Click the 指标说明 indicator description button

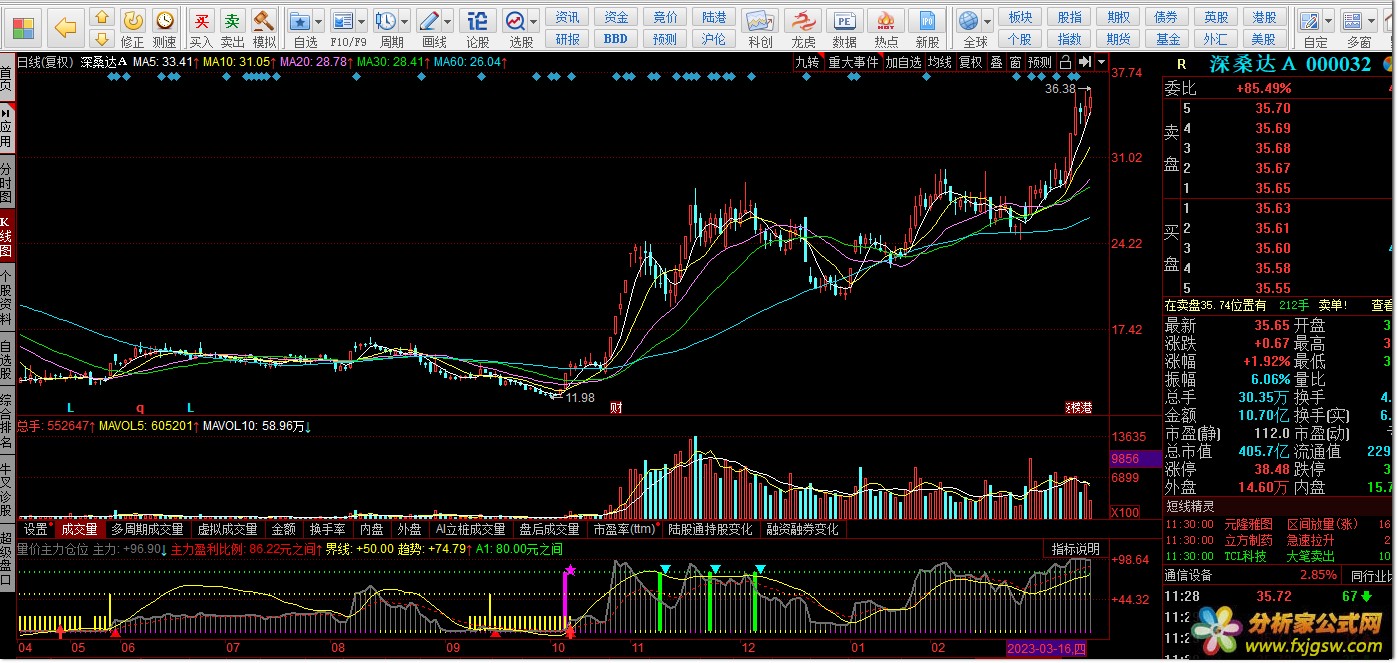coord(1075,549)
